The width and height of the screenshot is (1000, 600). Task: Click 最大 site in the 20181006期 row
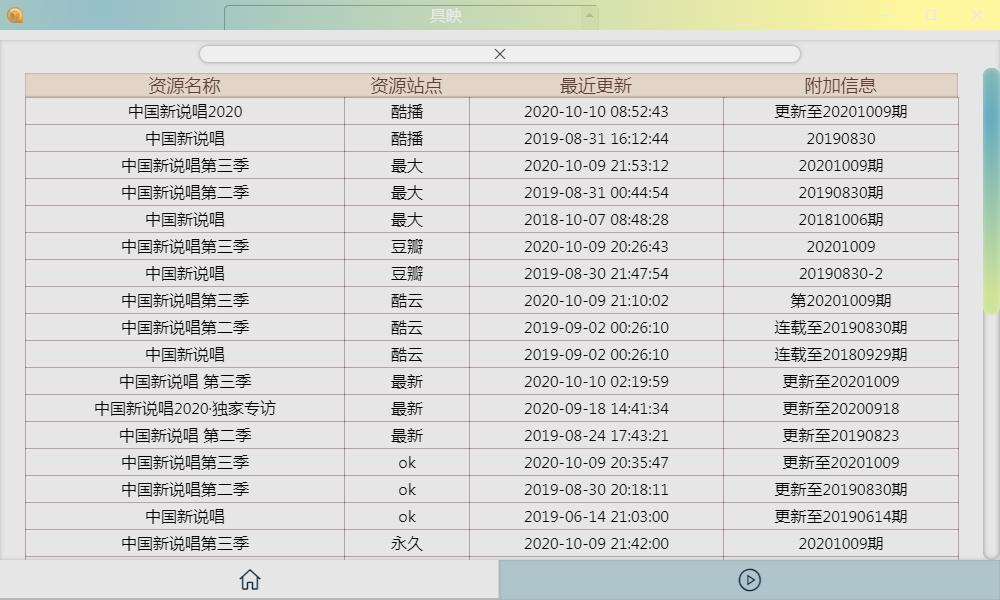click(407, 220)
